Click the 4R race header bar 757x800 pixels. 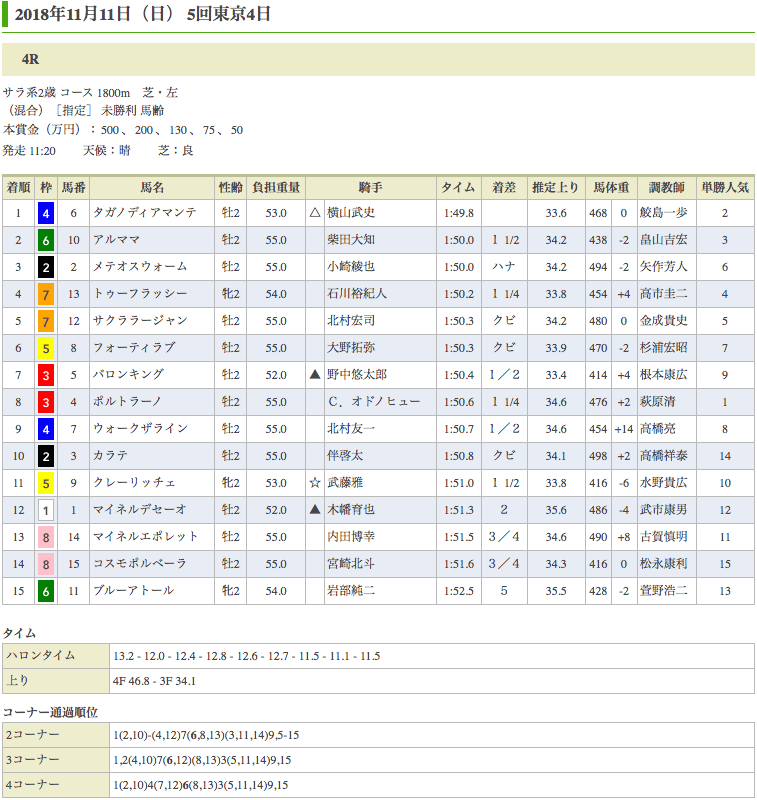tap(378, 60)
